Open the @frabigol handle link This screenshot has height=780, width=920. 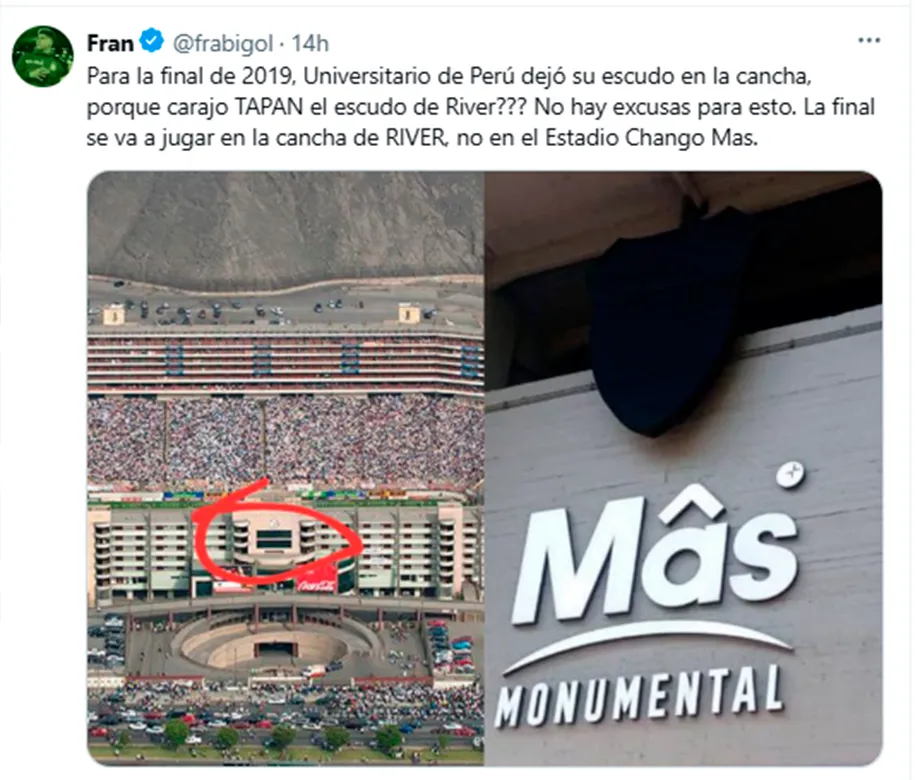coord(223,43)
